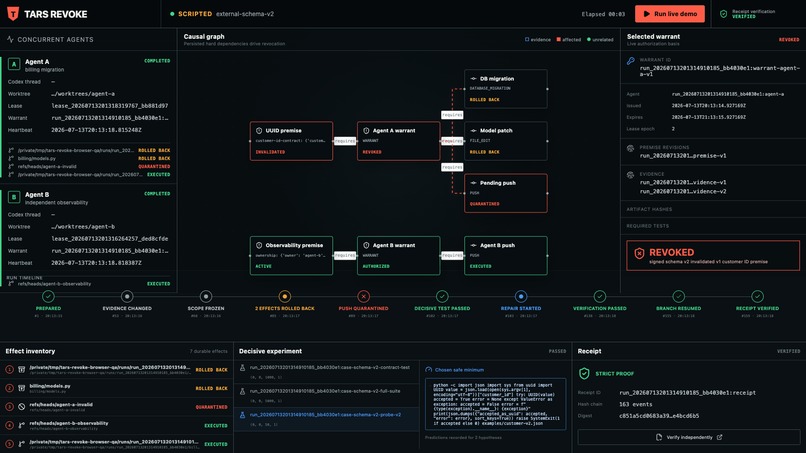
Task: Jump to the Prepared timeline marker
Action: pos(48,296)
